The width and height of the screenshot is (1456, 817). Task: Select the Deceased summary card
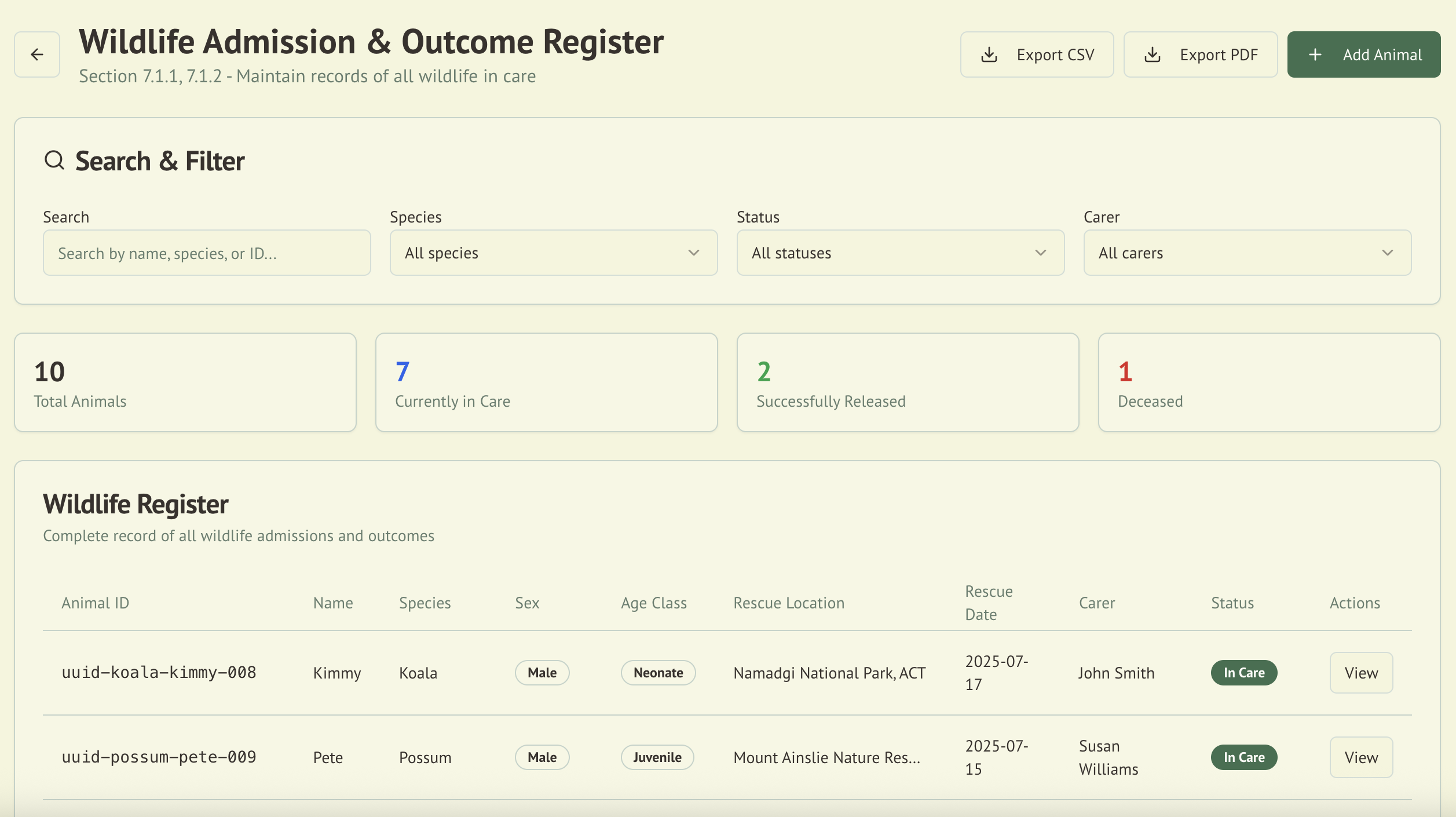(x=1268, y=382)
